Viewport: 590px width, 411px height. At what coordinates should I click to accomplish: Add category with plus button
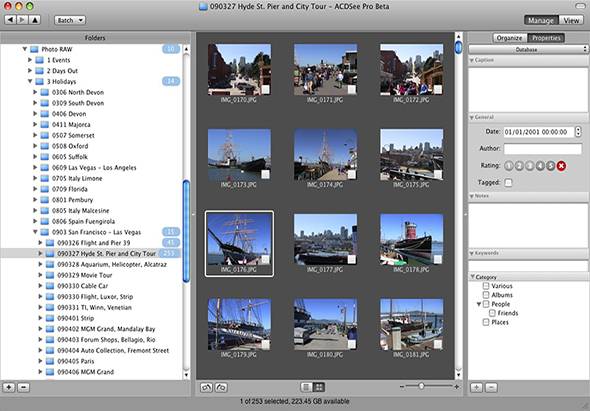point(476,387)
